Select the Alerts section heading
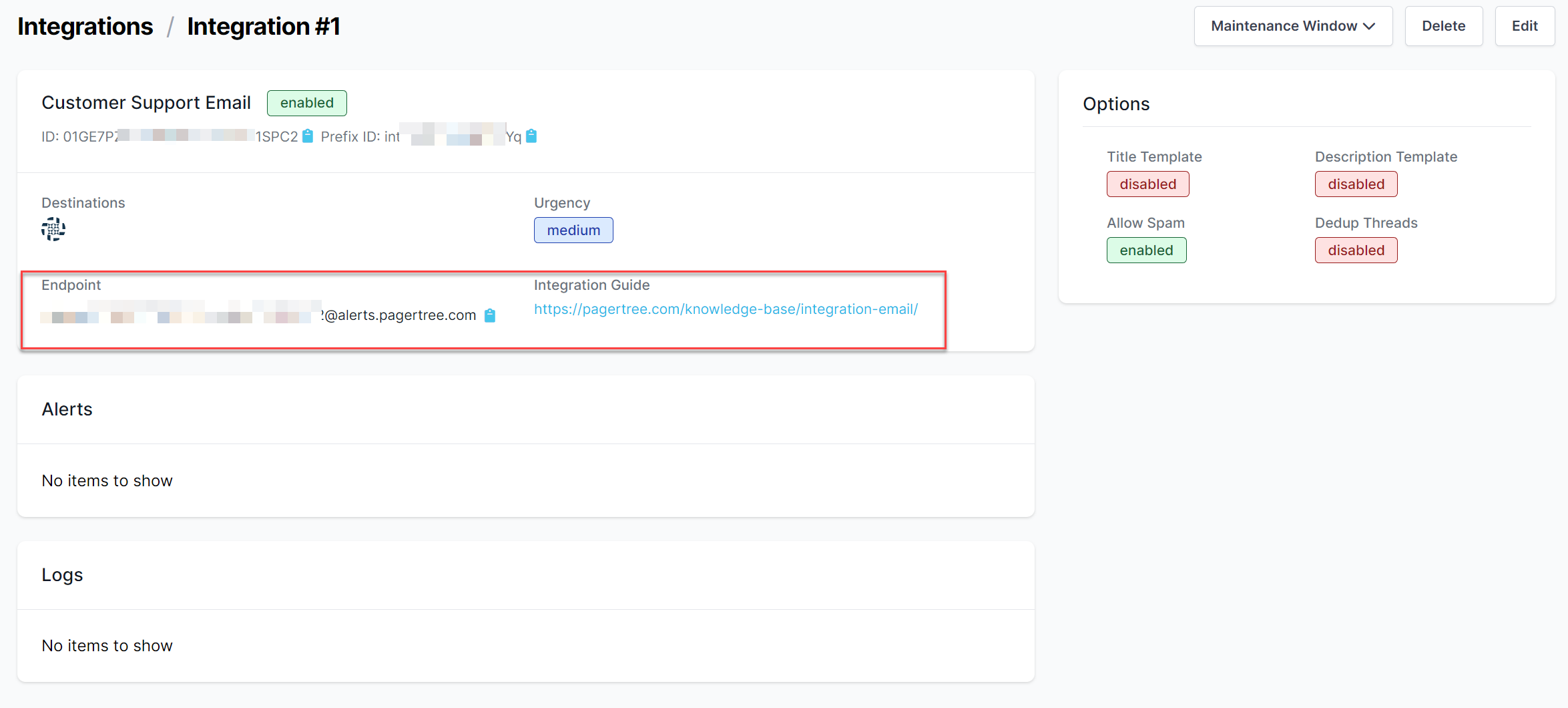The width and height of the screenshot is (1568, 708). (67, 409)
